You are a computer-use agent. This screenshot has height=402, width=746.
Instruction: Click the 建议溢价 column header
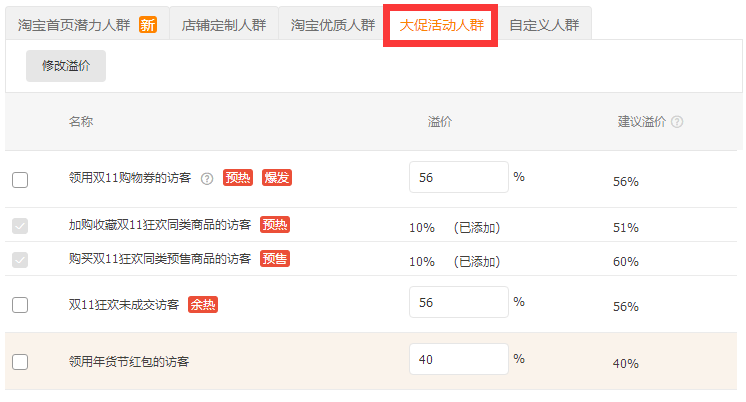tap(642, 121)
